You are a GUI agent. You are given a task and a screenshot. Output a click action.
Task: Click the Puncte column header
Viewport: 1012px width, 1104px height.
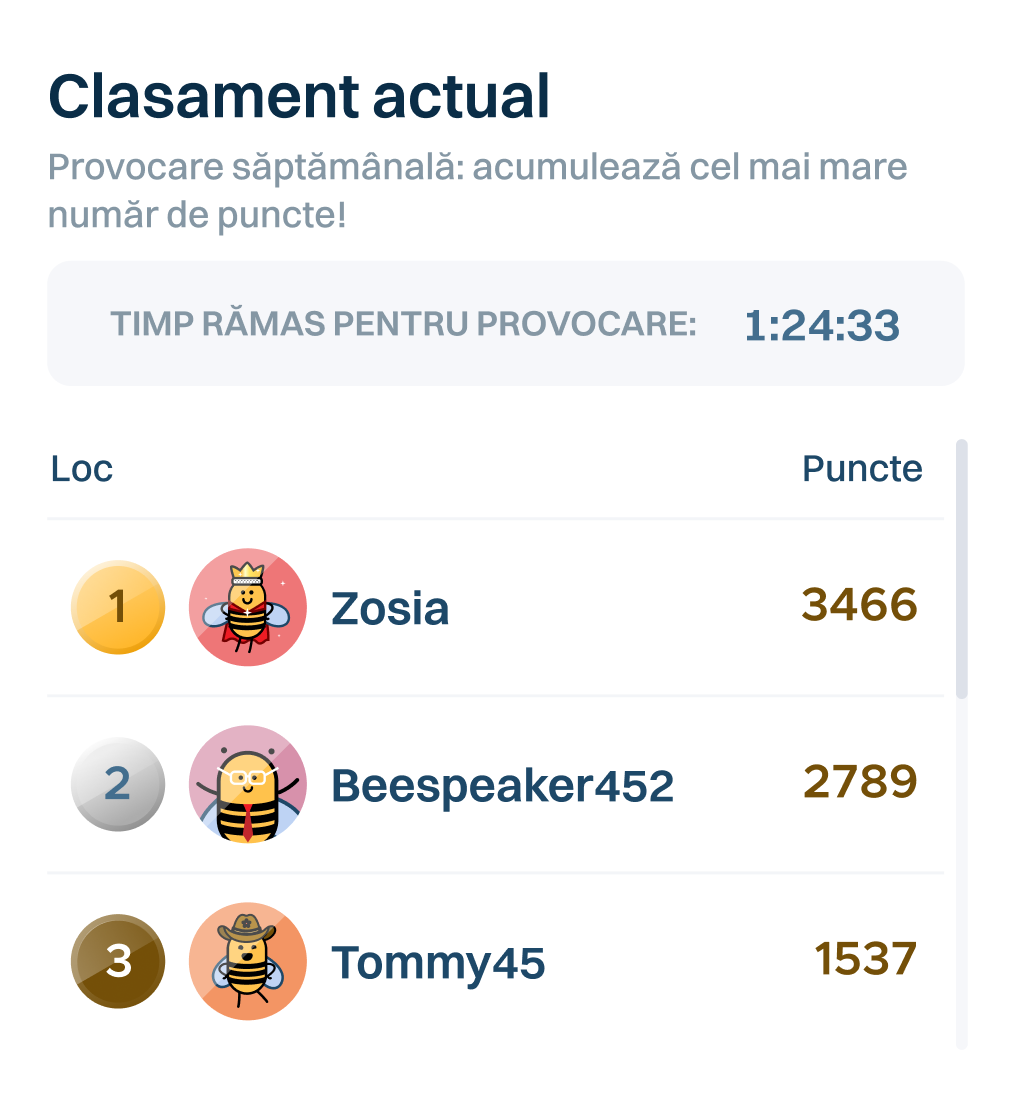tap(862, 468)
